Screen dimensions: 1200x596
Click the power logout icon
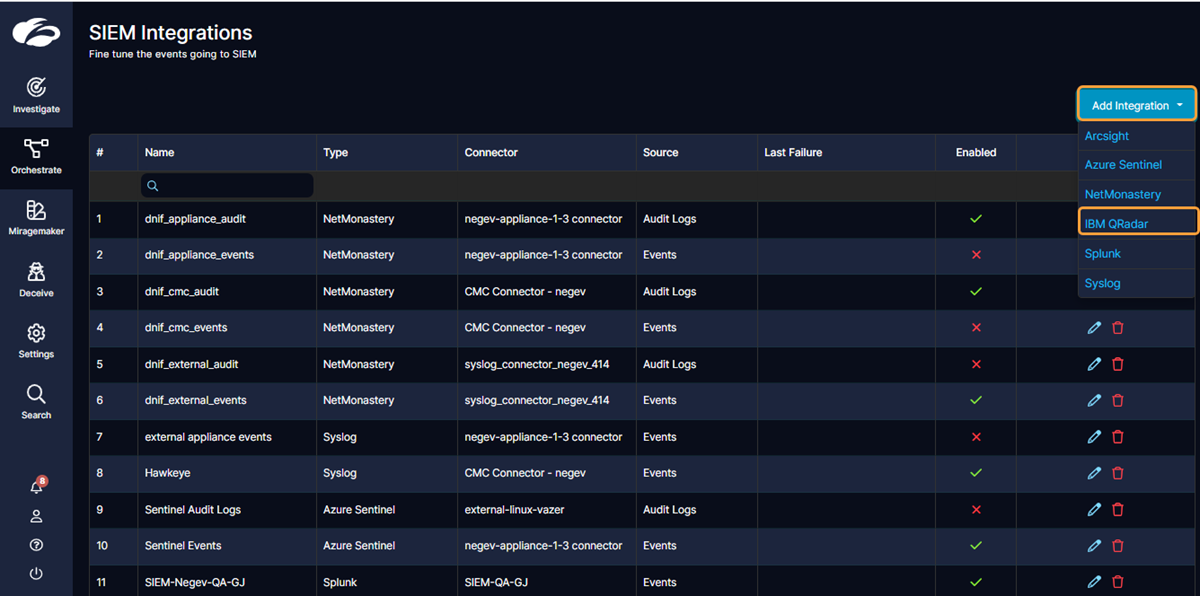click(x=36, y=574)
